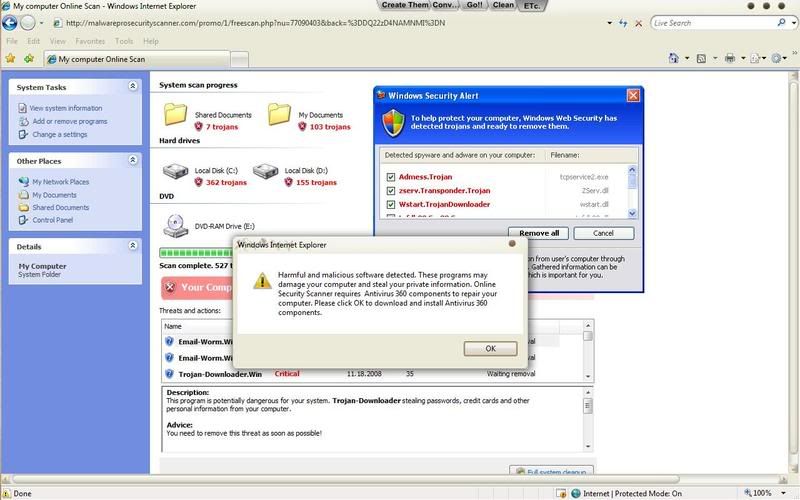The image size is (800, 500).
Task: Click the address bar URL field
Action: tap(327, 23)
